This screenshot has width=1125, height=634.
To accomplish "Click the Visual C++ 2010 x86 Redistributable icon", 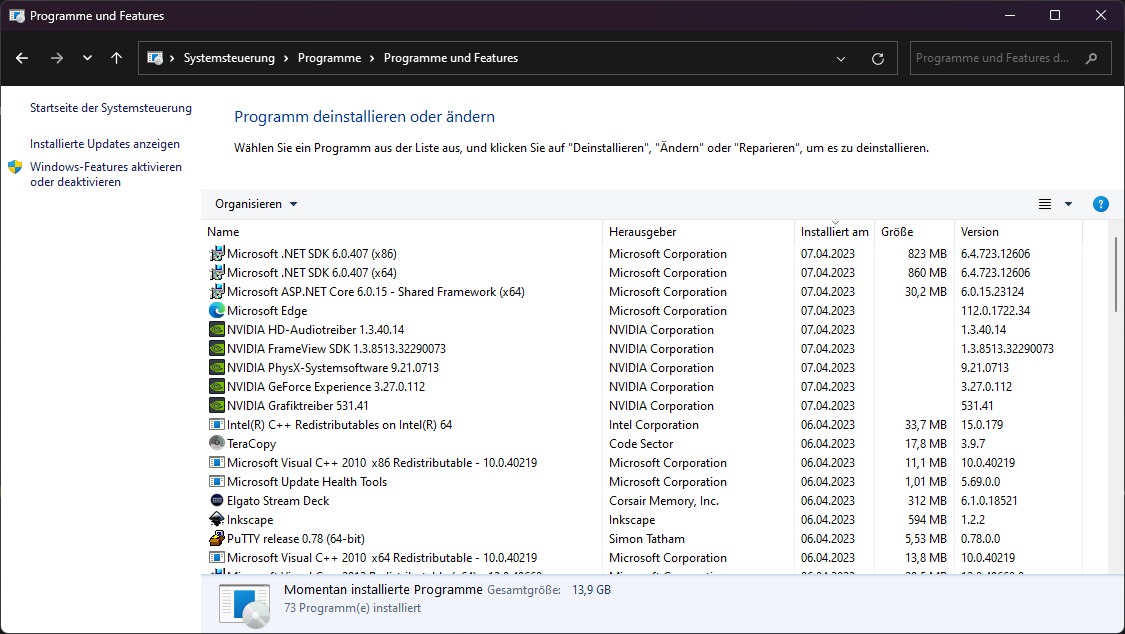I will click(x=217, y=463).
